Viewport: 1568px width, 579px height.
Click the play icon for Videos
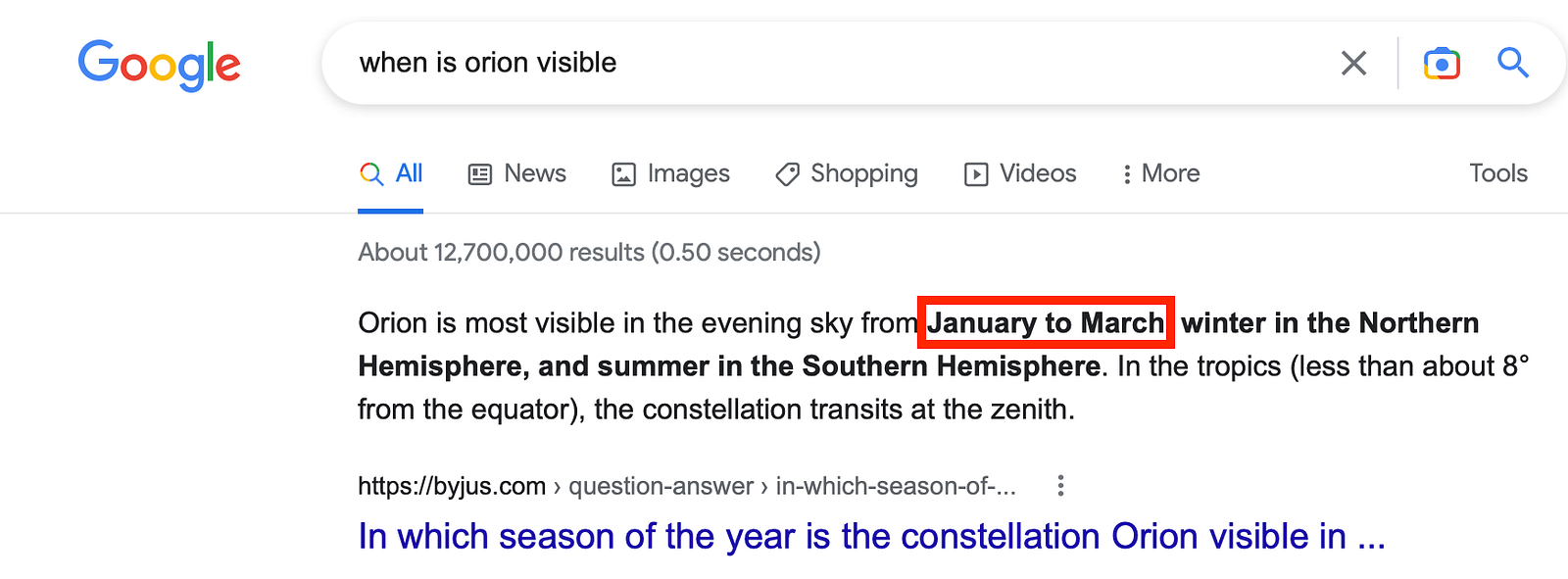click(976, 174)
